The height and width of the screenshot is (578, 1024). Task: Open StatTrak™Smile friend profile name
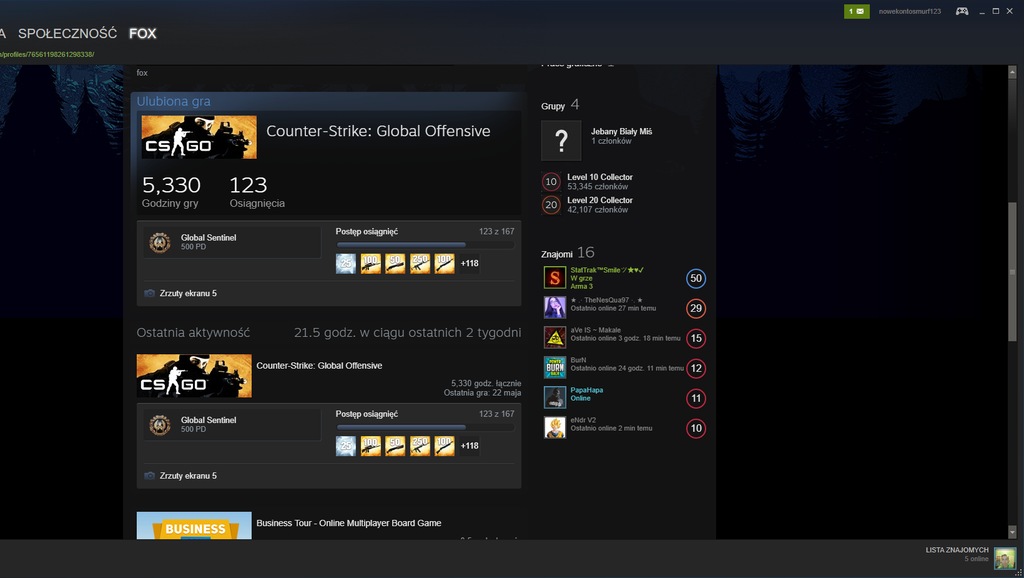607,270
